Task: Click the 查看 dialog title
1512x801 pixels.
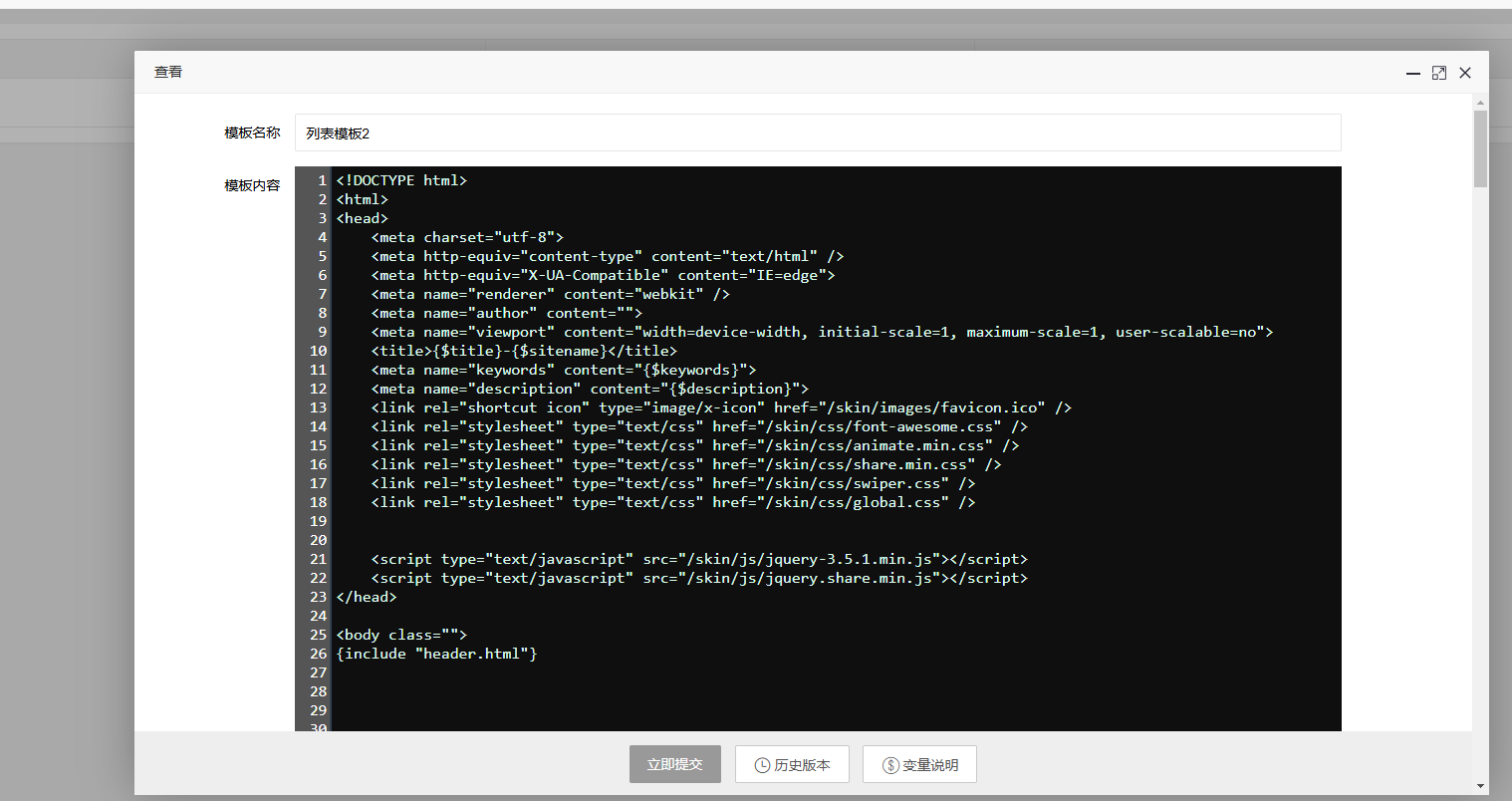Action: point(168,72)
